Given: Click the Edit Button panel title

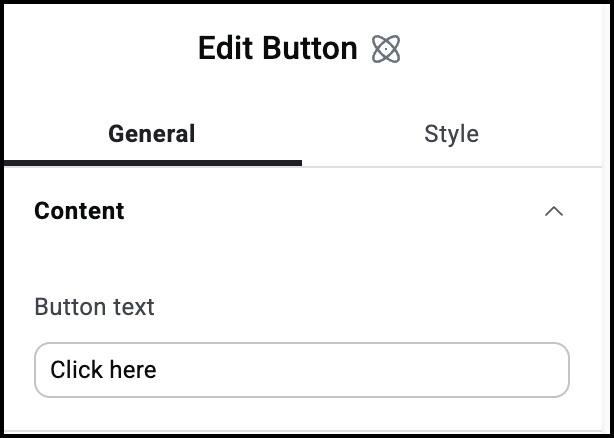Looking at the screenshot, I should [x=278, y=49].
